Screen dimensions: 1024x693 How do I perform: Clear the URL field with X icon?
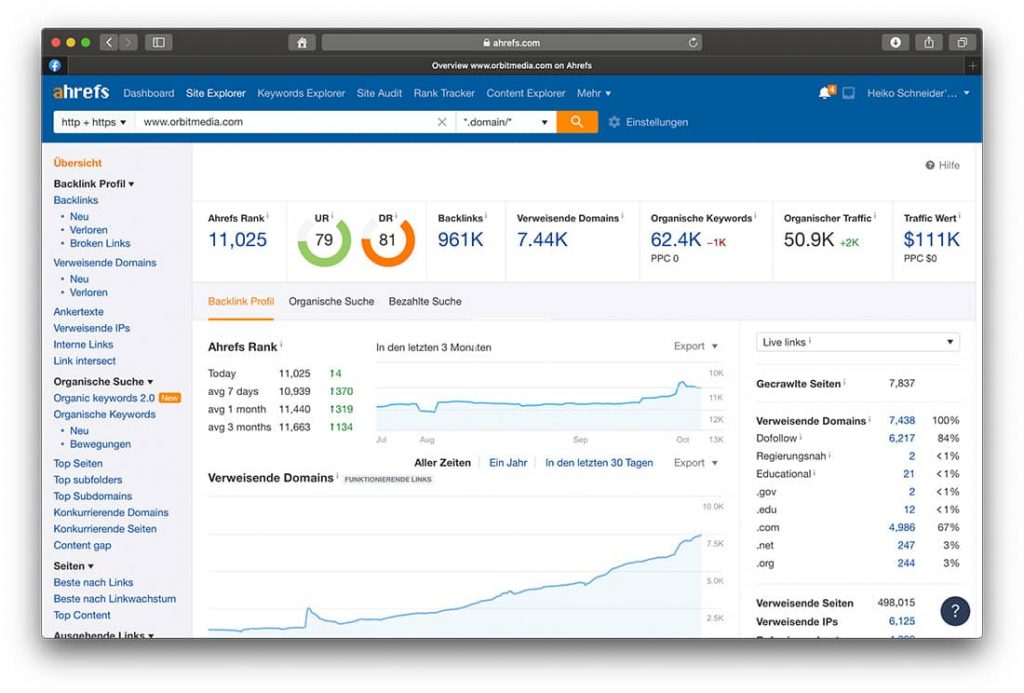click(x=442, y=122)
